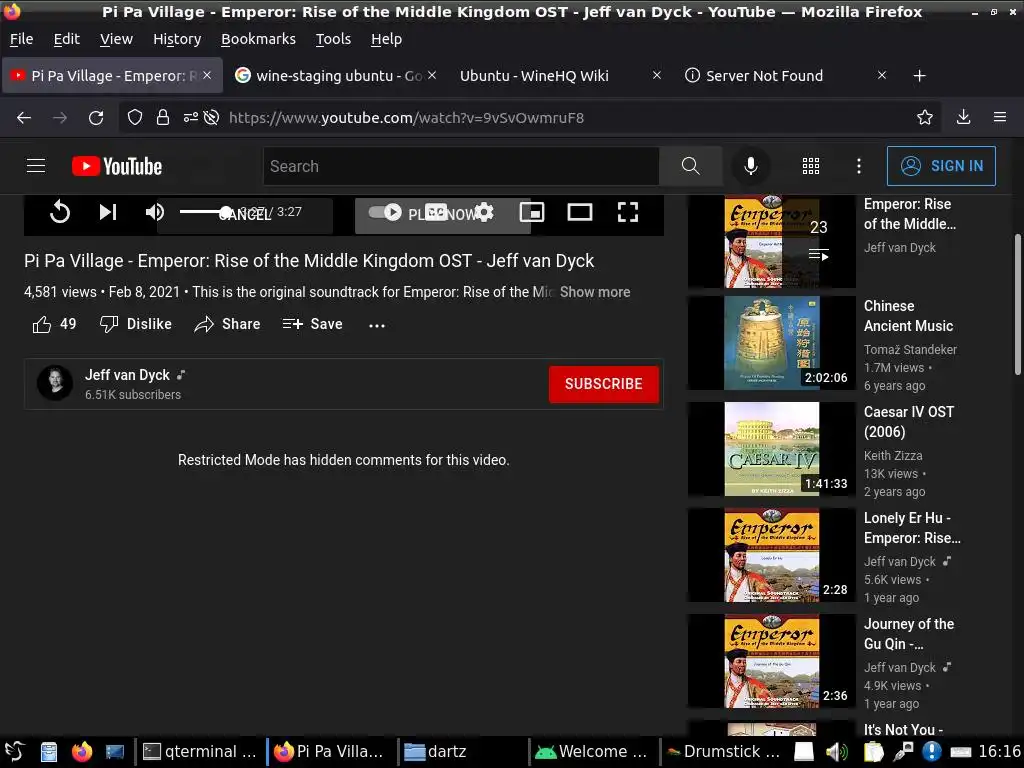Screen dimensions: 1024x768
Task: Open Chinese Ancient Music video
Action: tap(908, 316)
